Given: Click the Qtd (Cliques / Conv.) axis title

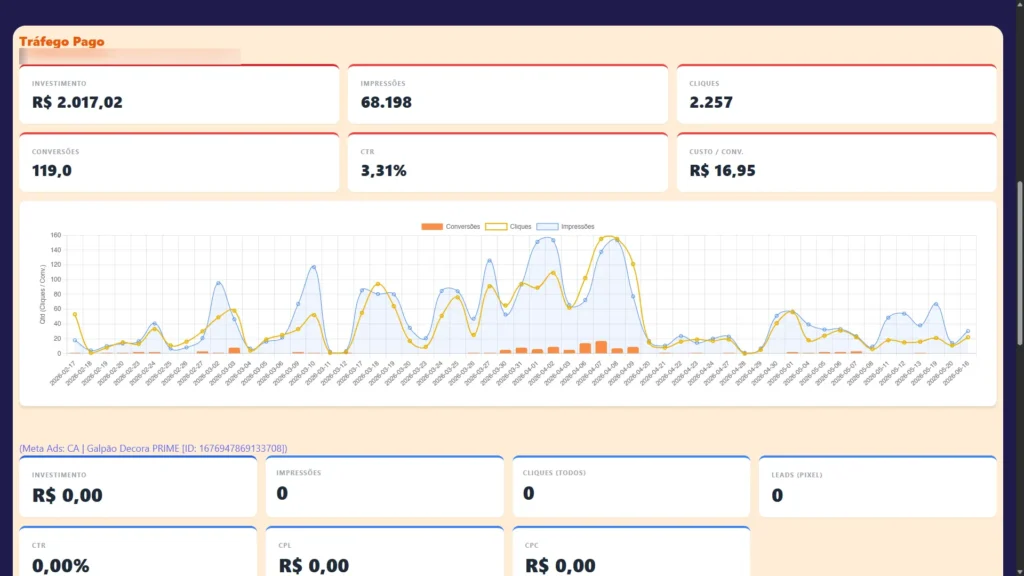Looking at the screenshot, I should tap(42, 294).
